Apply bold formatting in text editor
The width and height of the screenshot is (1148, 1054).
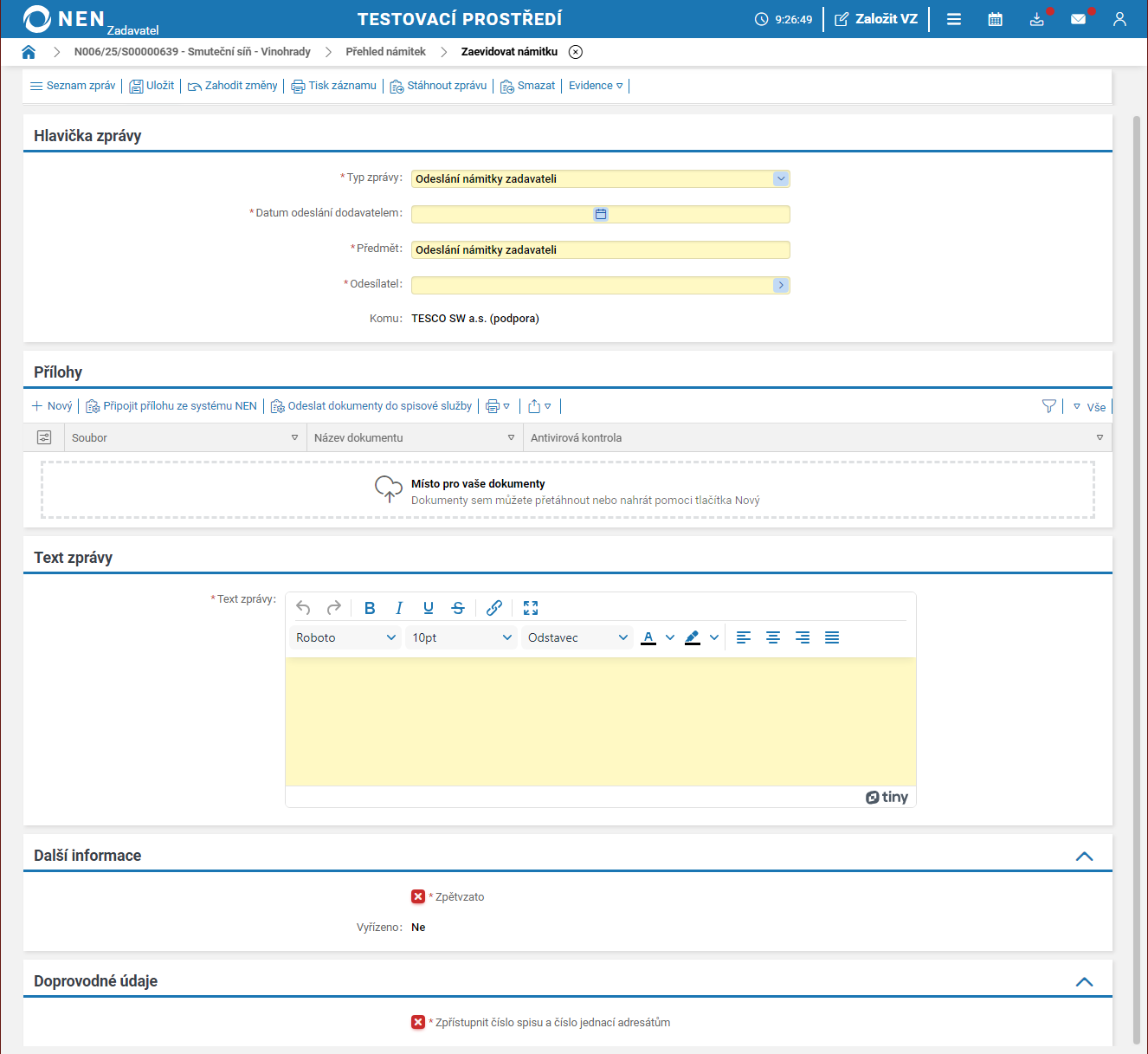tap(370, 608)
